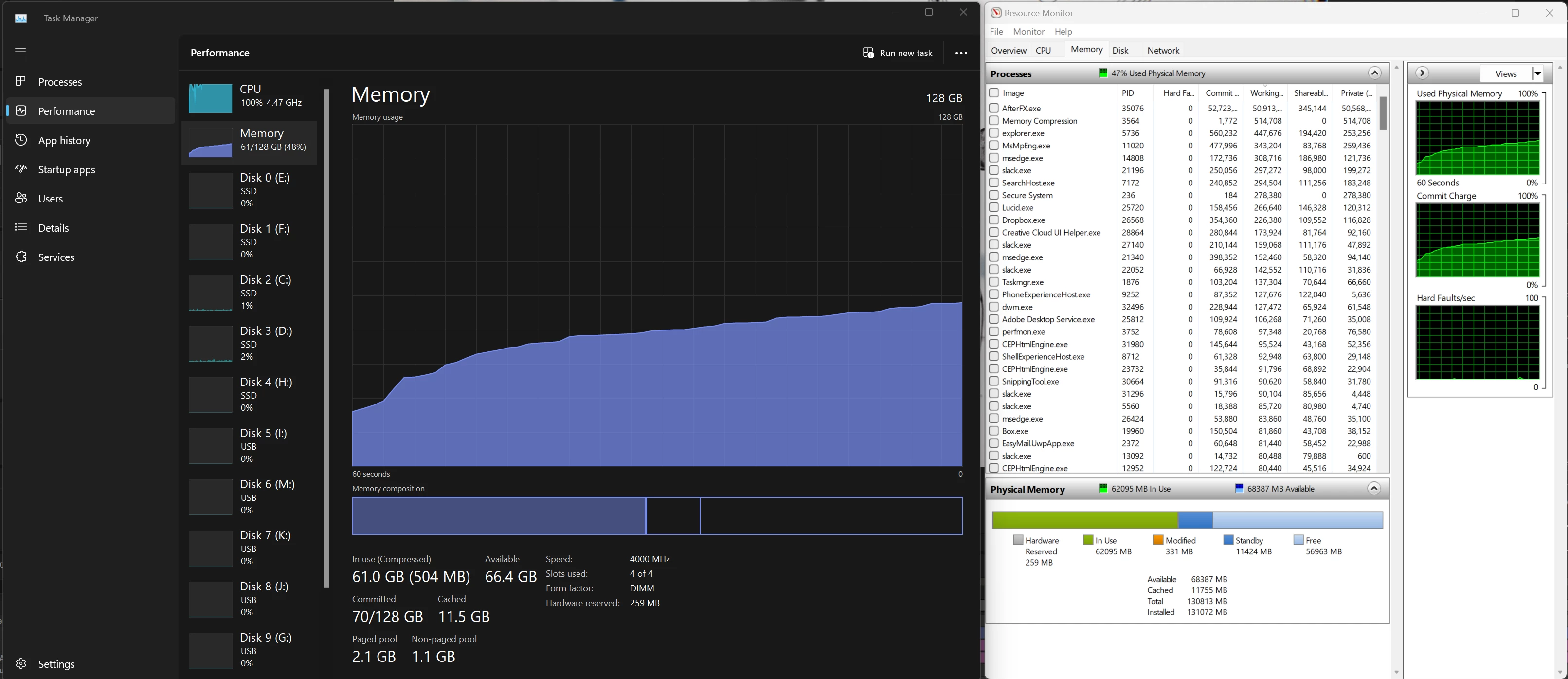Open the Views dropdown arrow
This screenshot has height=679, width=1568.
click(x=1537, y=73)
